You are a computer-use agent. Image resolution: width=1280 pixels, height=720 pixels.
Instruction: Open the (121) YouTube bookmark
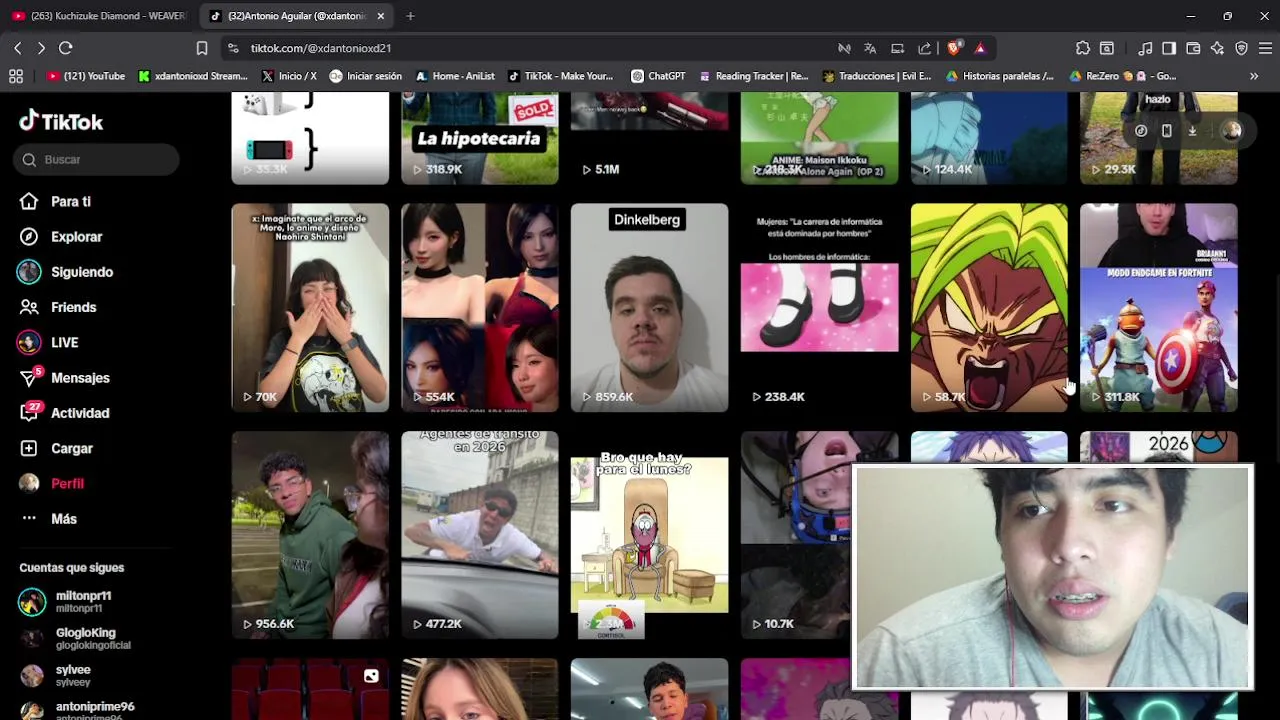(86, 76)
